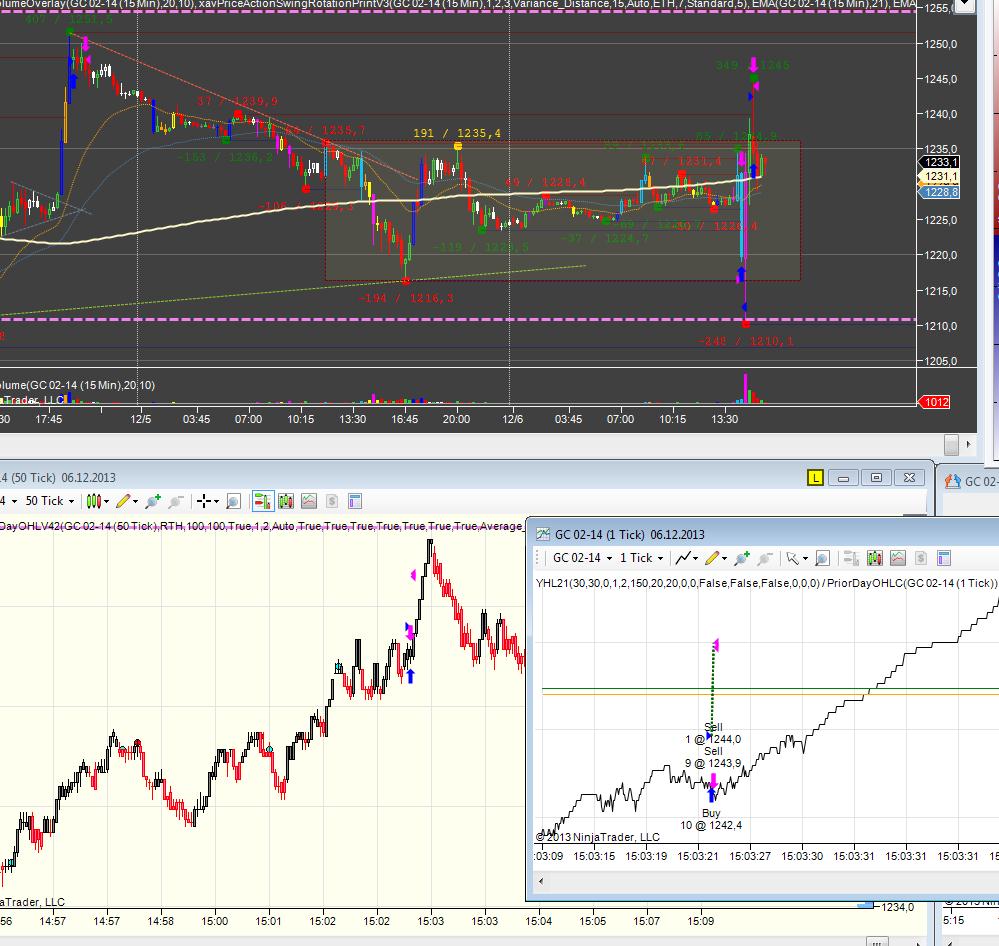
Task: Click scroll-left arrow in 1 Tick window
Action: 541,882
